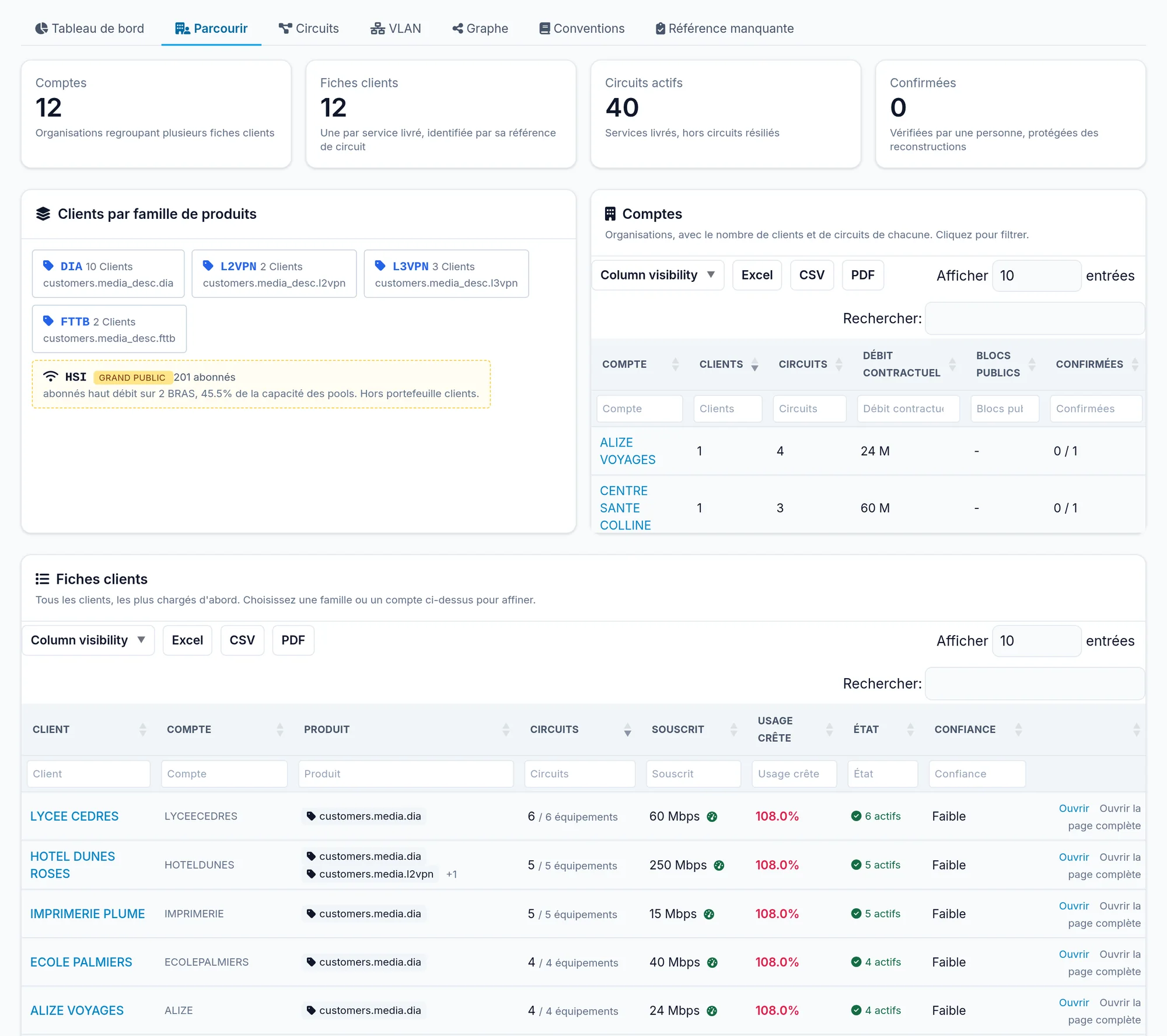Click the L2VPN tag icon
The image size is (1167, 1036).
(x=208, y=266)
